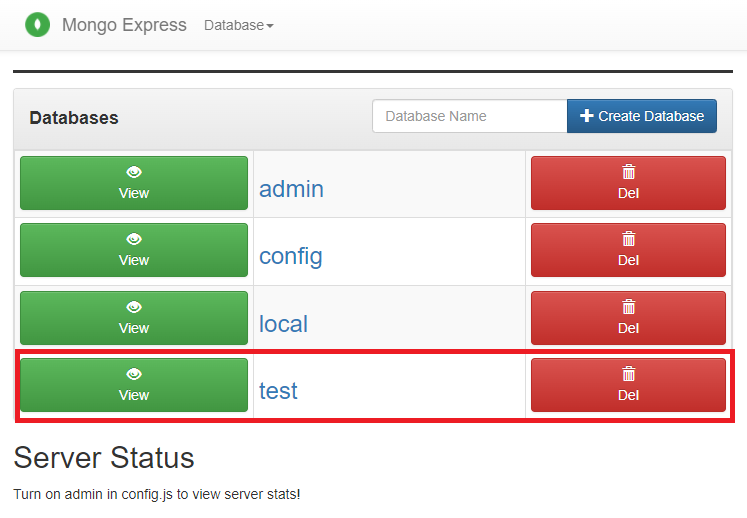
Task: View the admin database
Action: coord(134,183)
